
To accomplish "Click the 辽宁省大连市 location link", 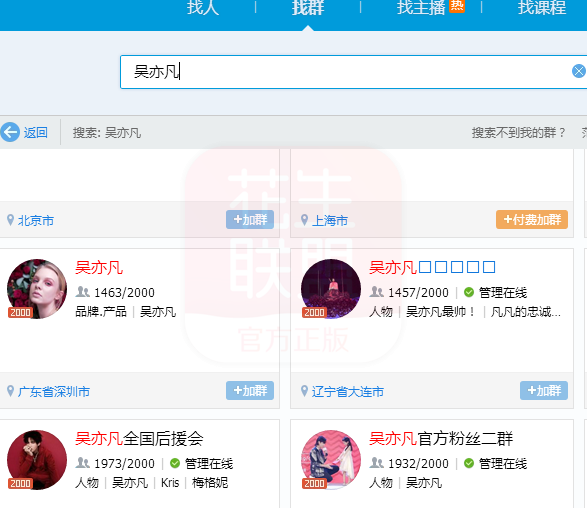I will click(348, 392).
